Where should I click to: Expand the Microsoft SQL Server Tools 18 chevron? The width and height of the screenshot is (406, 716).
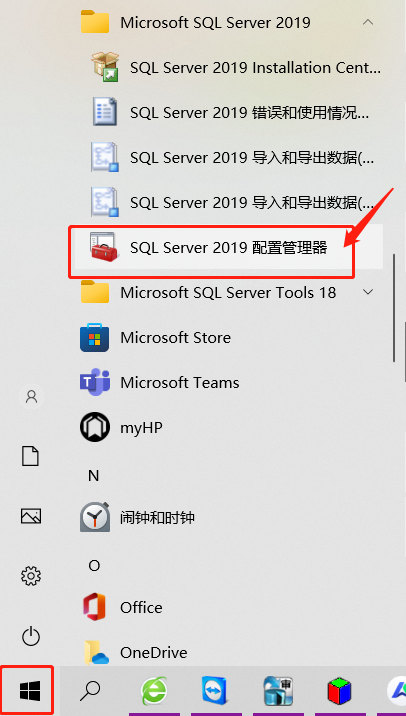click(368, 292)
